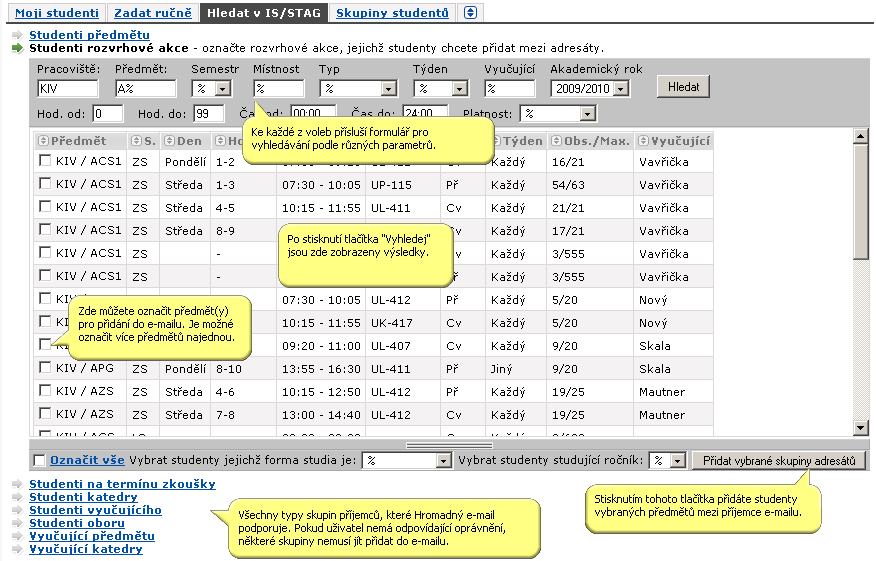
Task: Click the arrow icon beside Studenti katedry
Action: click(x=18, y=497)
